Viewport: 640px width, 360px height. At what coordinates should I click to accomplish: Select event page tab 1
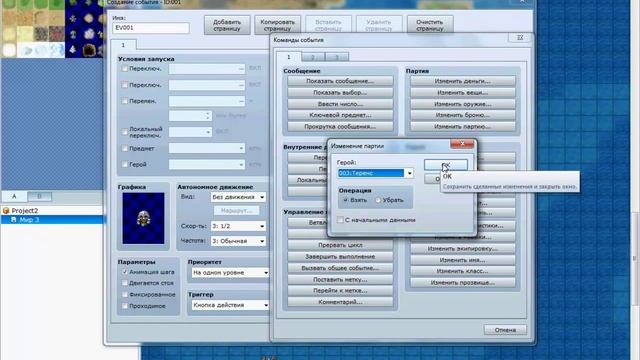(x=123, y=45)
